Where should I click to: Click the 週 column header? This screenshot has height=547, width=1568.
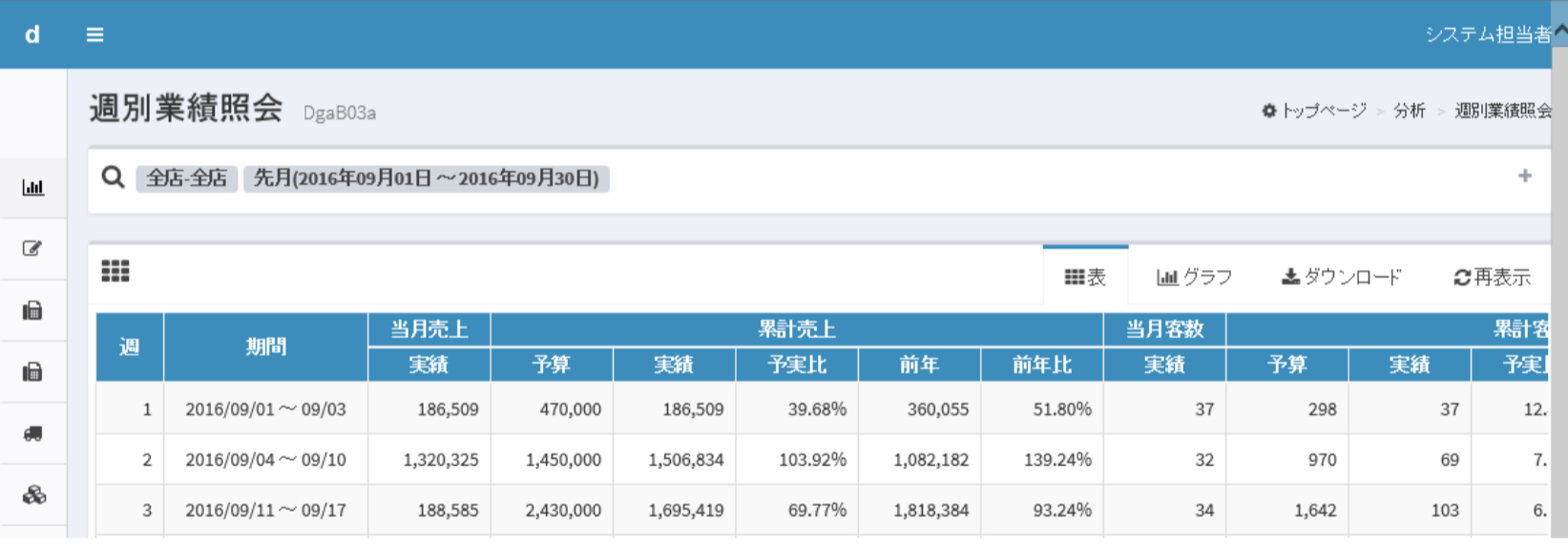tap(130, 347)
